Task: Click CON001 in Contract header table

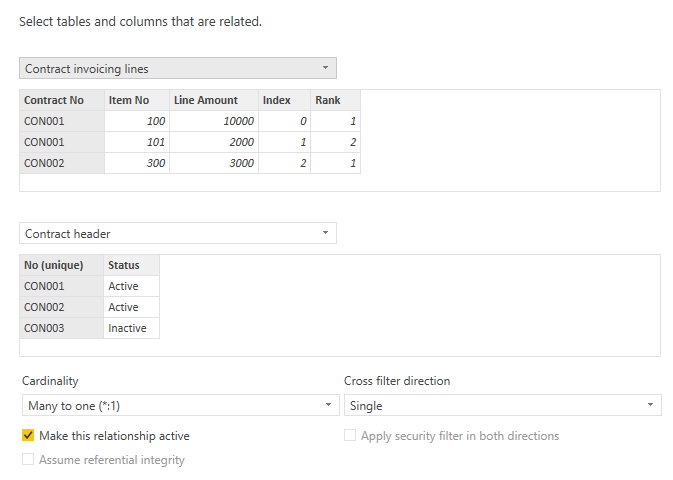Action: click(61, 286)
